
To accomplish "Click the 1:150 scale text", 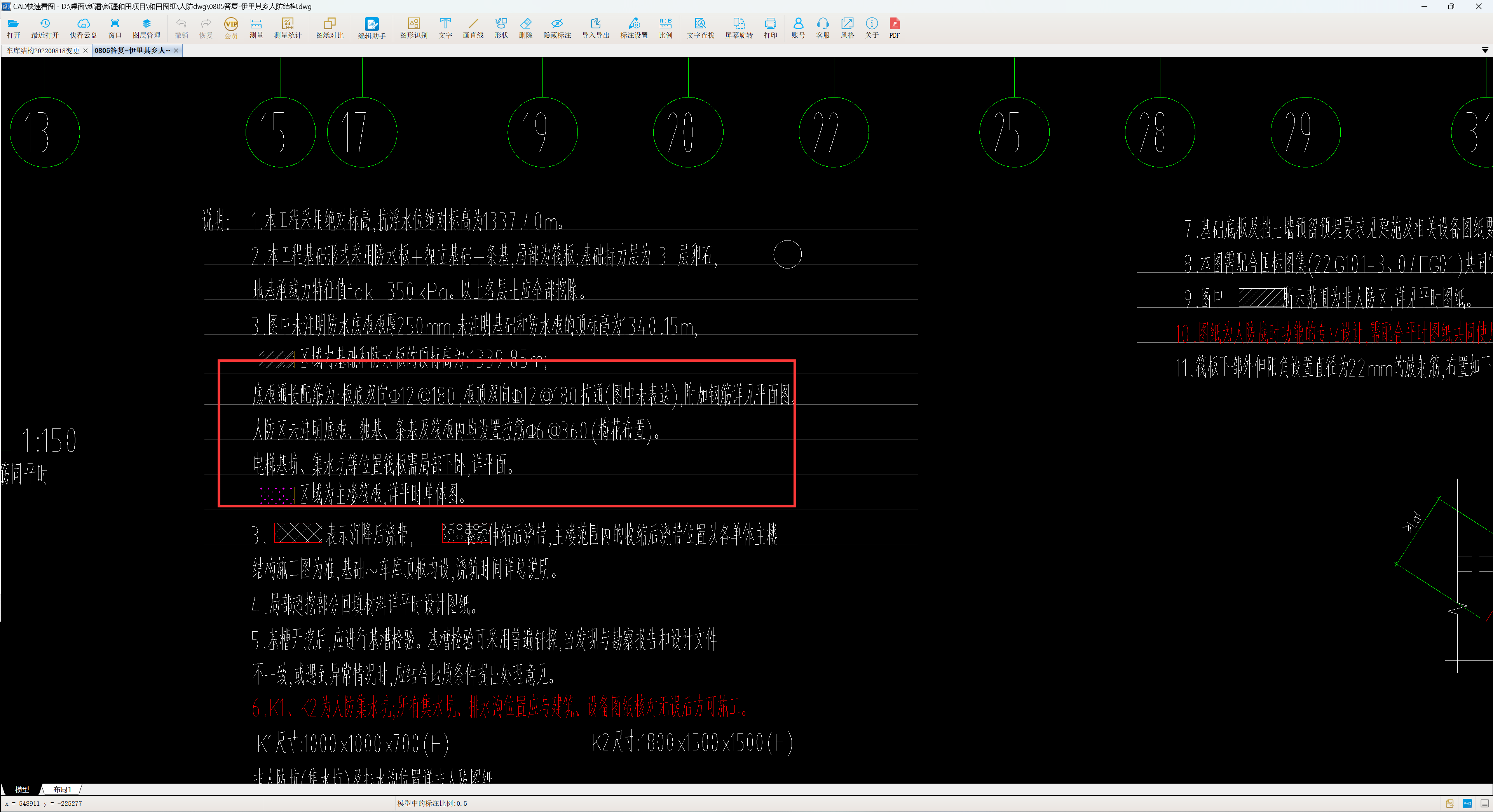I will tap(49, 441).
